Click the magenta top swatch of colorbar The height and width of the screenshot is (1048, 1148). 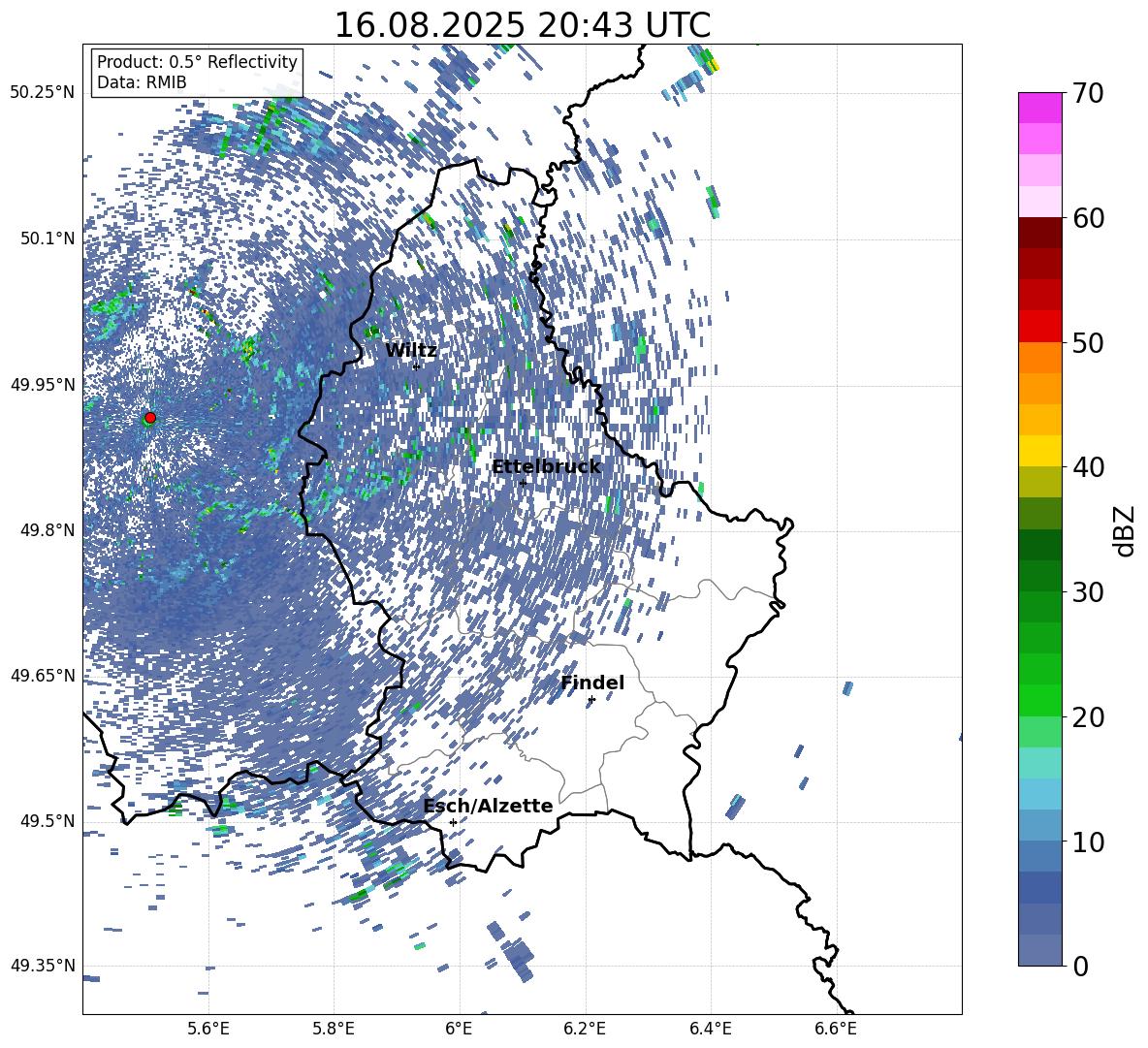point(1039,108)
